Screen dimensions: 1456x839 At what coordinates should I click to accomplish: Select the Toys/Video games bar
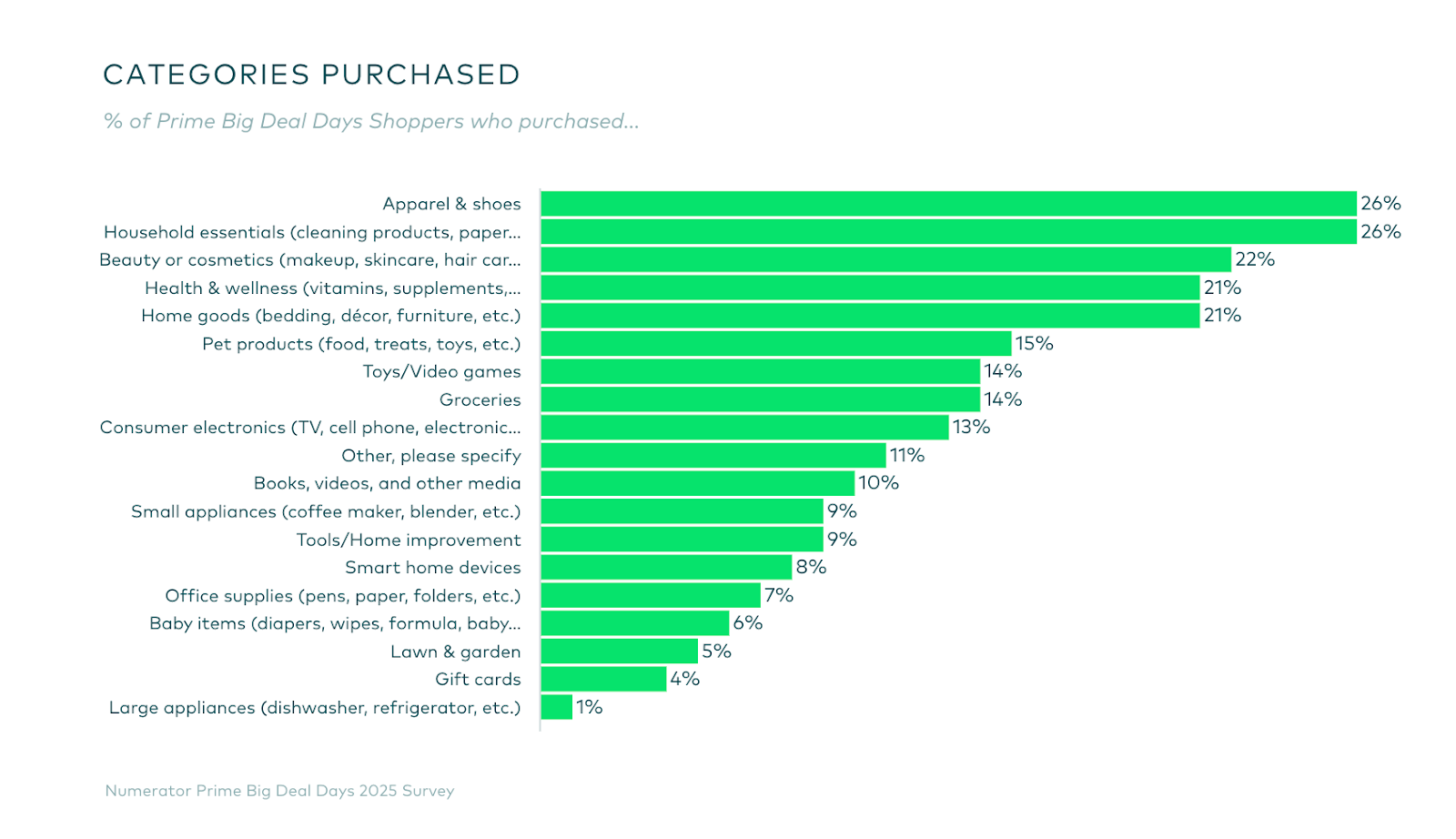point(760,371)
